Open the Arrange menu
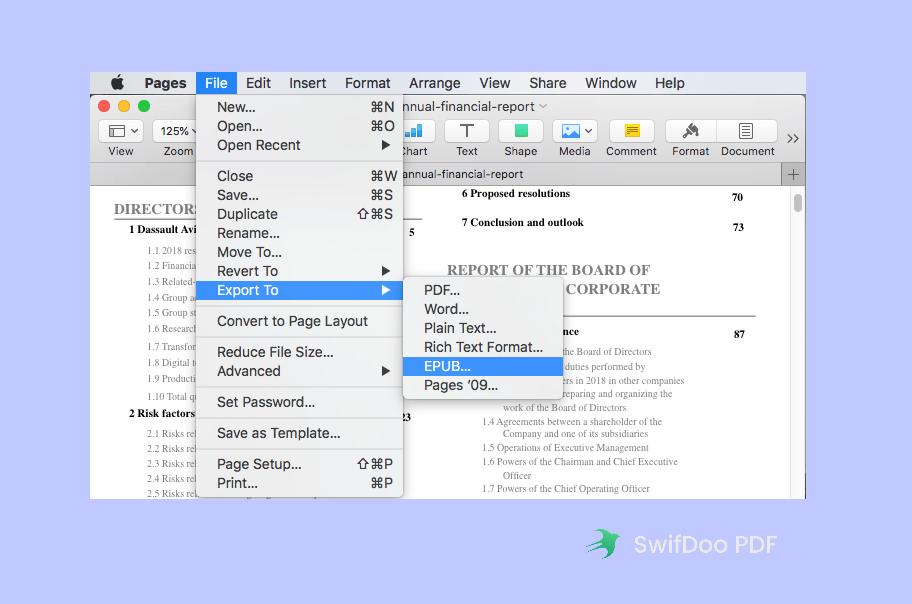 434,83
